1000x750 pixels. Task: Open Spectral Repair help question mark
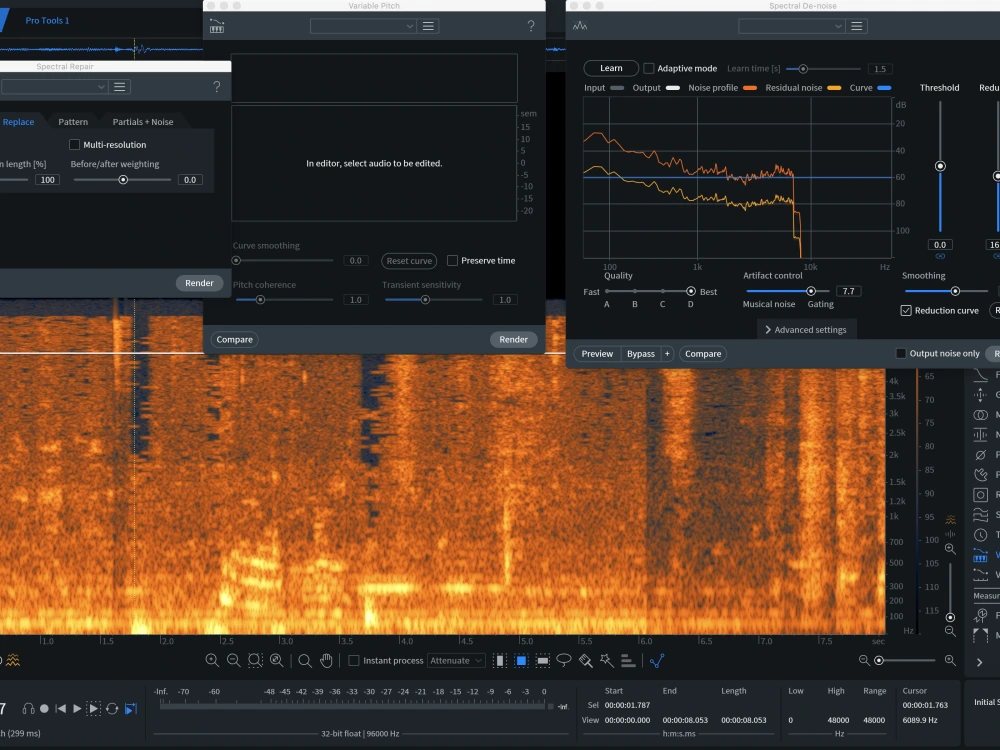(x=217, y=87)
